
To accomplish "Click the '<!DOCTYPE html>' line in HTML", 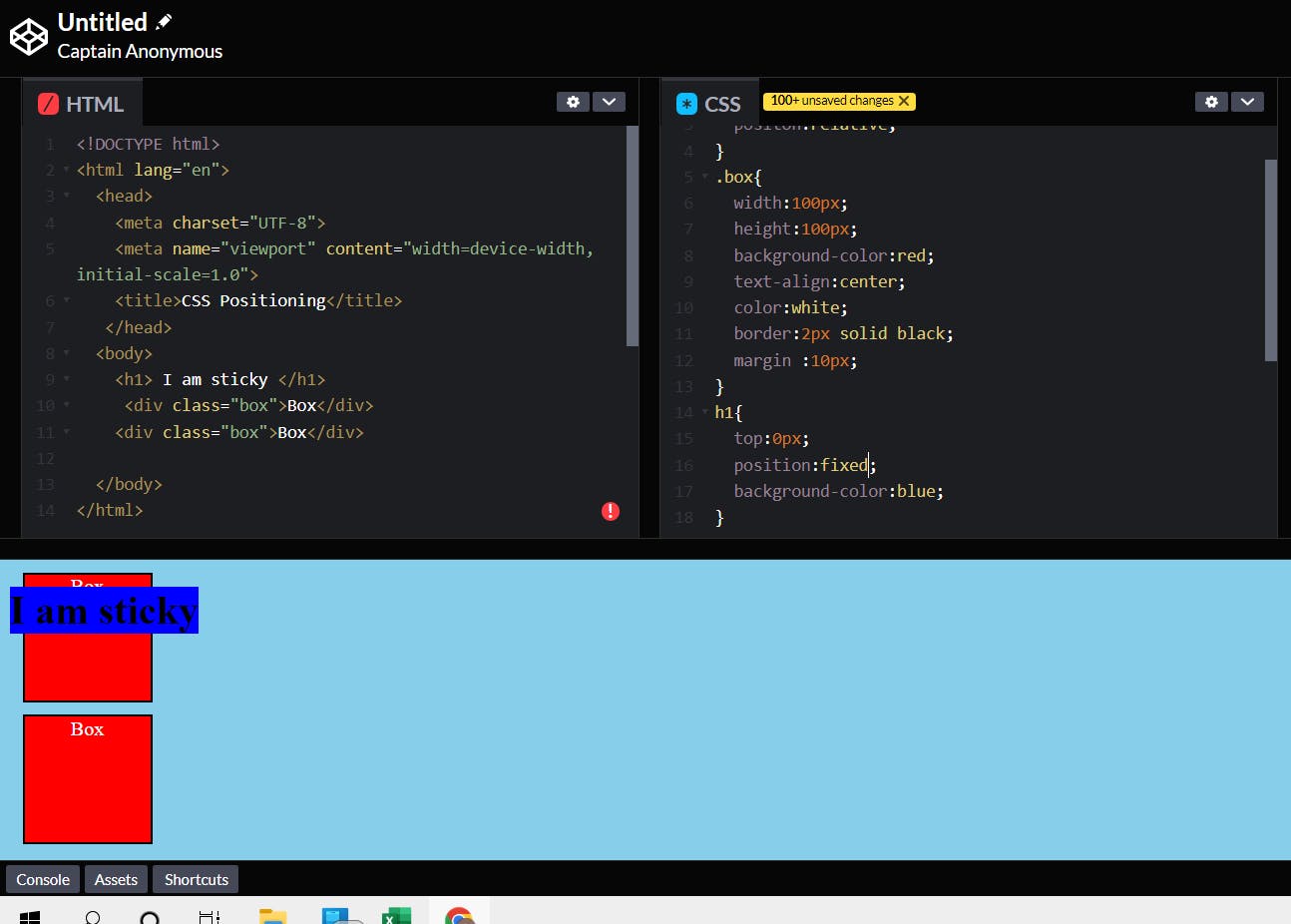I will [x=148, y=144].
